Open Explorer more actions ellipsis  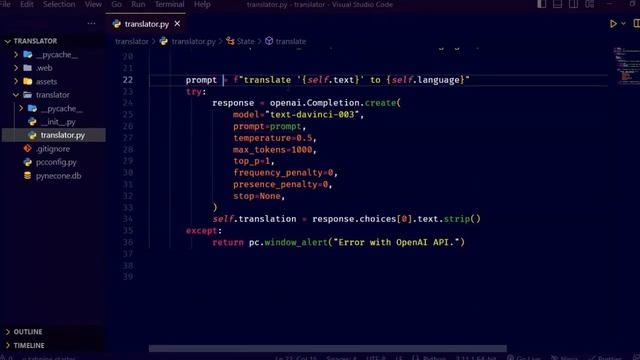coord(91,24)
